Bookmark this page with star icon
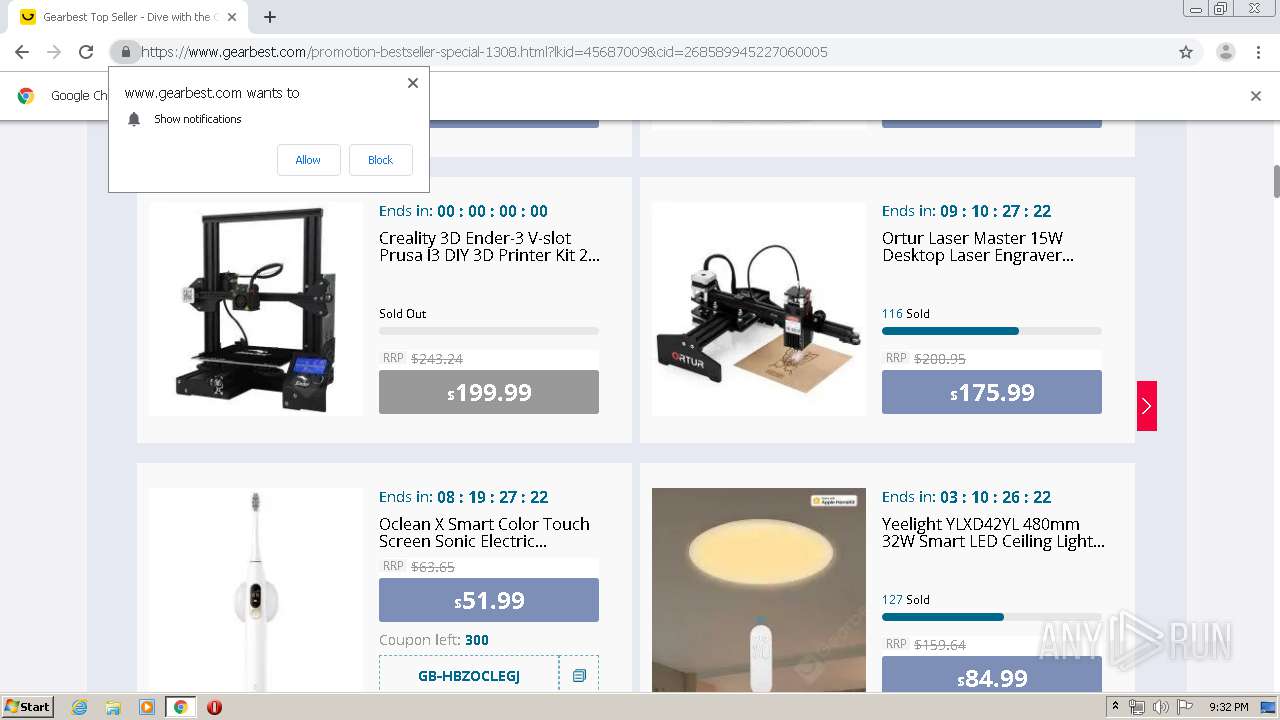Viewport: 1280px width, 720px height. [1186, 52]
